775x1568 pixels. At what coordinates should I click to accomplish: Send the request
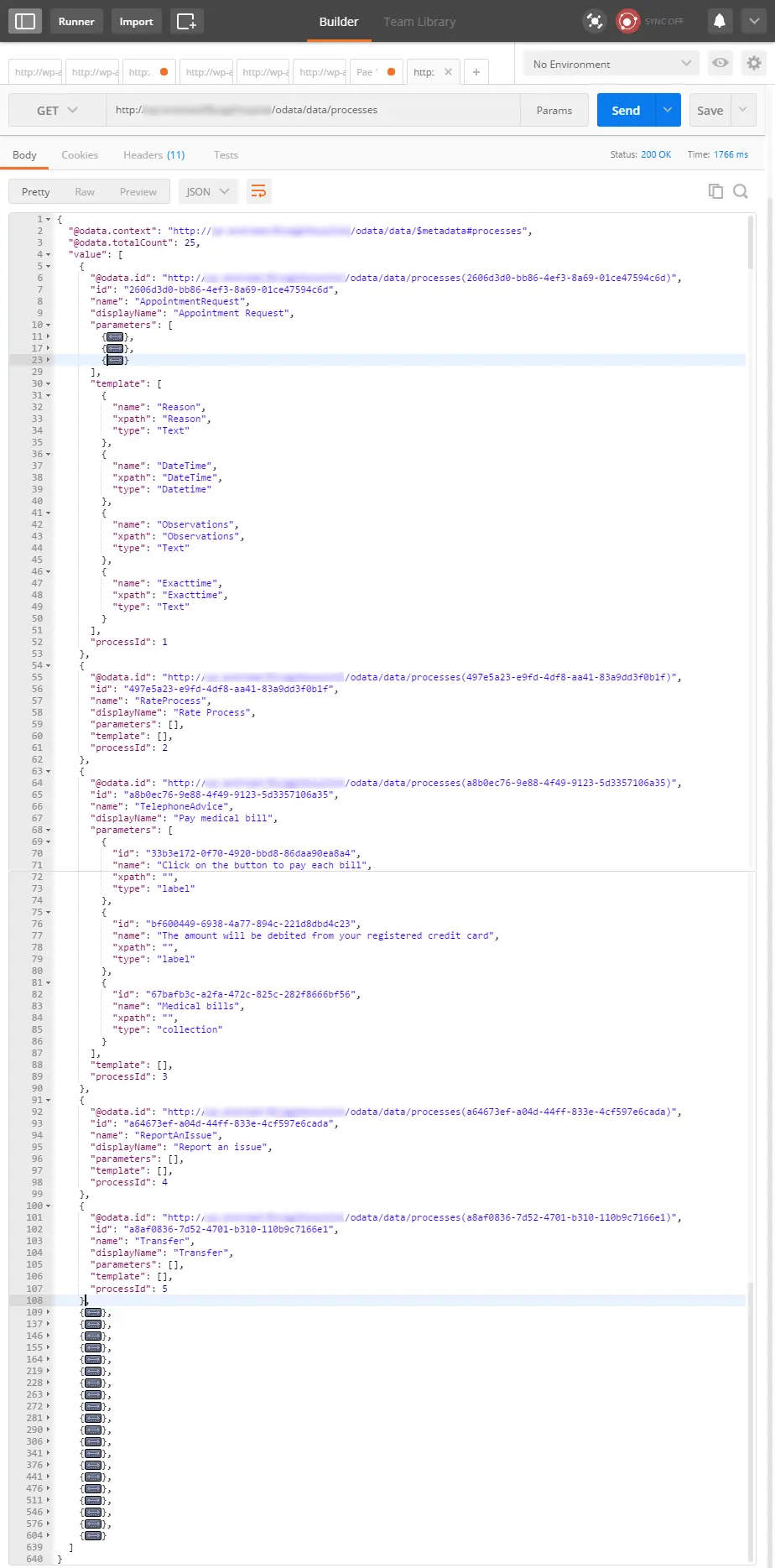626,110
